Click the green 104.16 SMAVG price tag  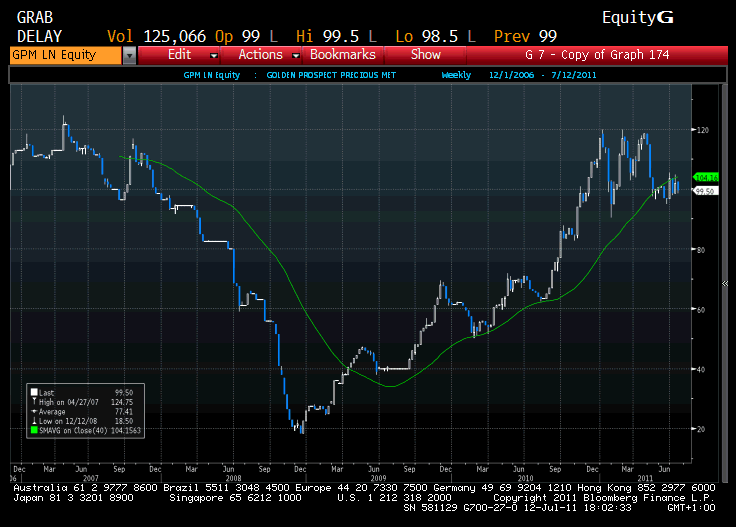tap(706, 177)
